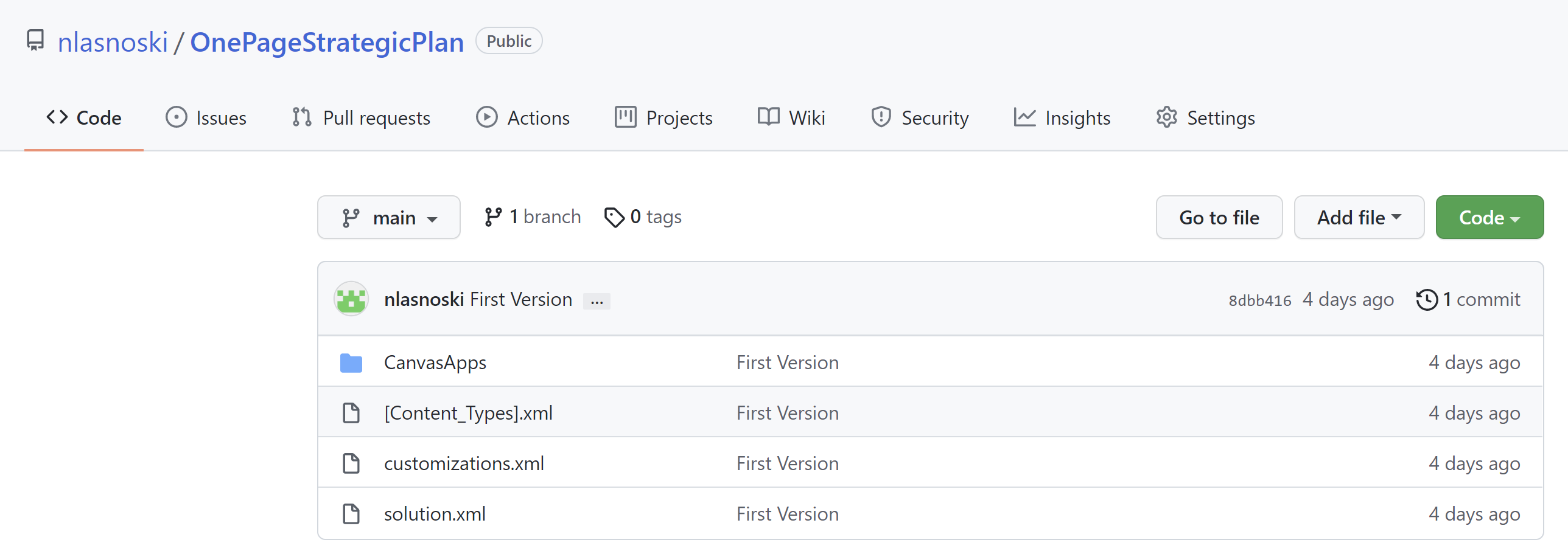Image resolution: width=1568 pixels, height=551 pixels.
Task: Expand the commit message ellipsis button
Action: pyautogui.click(x=597, y=301)
